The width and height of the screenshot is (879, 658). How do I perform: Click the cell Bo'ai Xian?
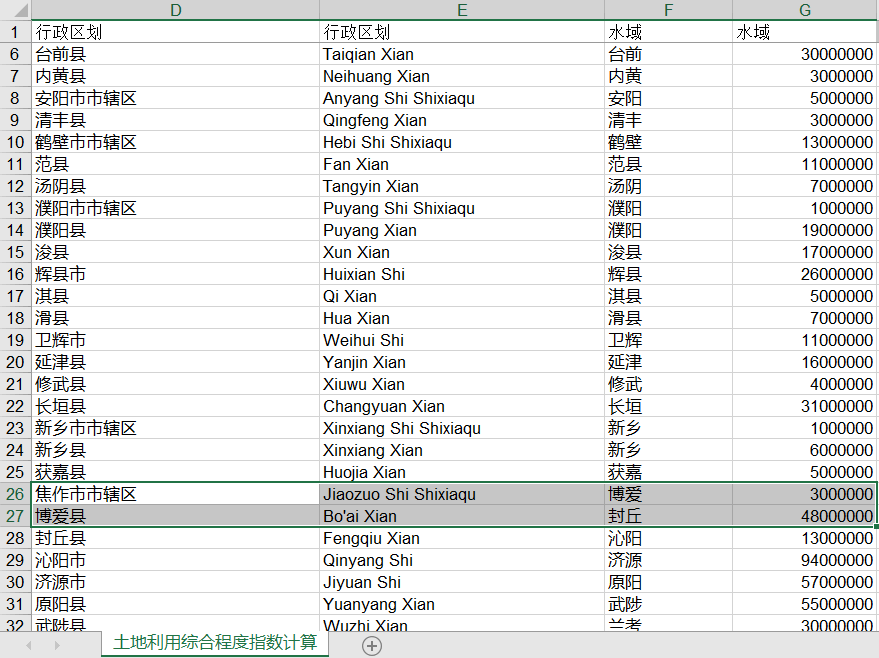[462, 516]
